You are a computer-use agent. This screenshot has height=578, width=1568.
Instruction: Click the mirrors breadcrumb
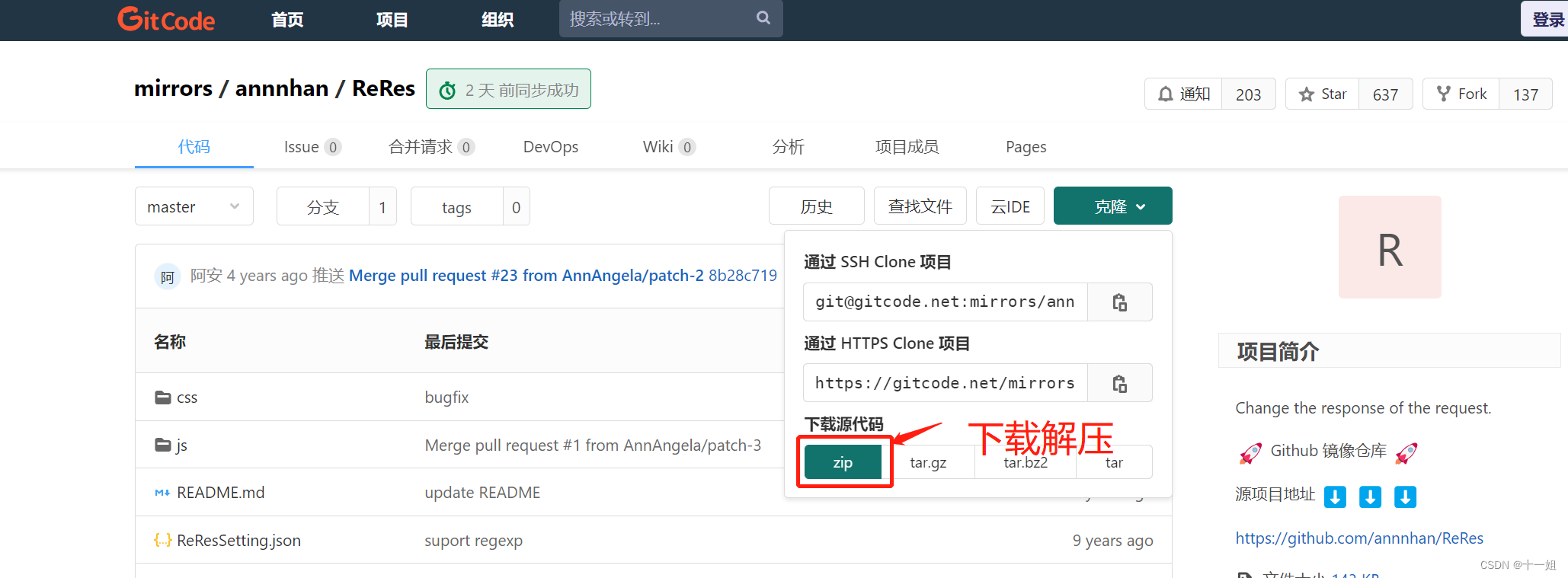point(173,88)
